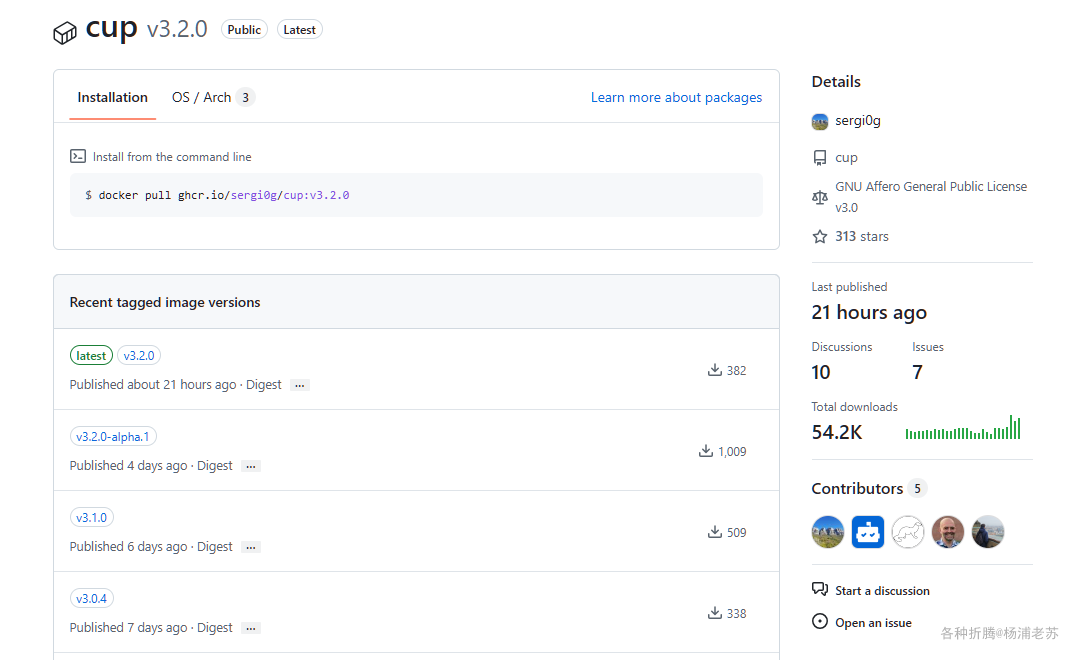Click Recent tagged image versions heading

165,302
